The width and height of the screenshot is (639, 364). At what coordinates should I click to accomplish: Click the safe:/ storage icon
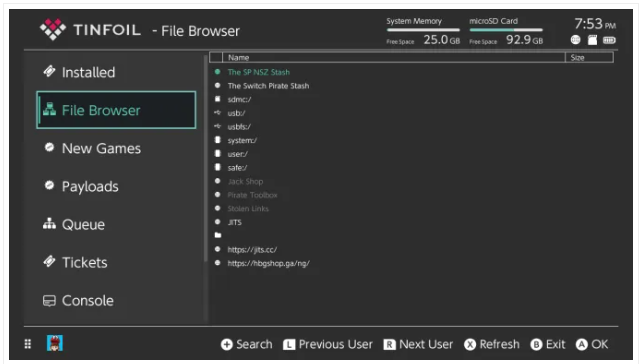tap(218, 167)
